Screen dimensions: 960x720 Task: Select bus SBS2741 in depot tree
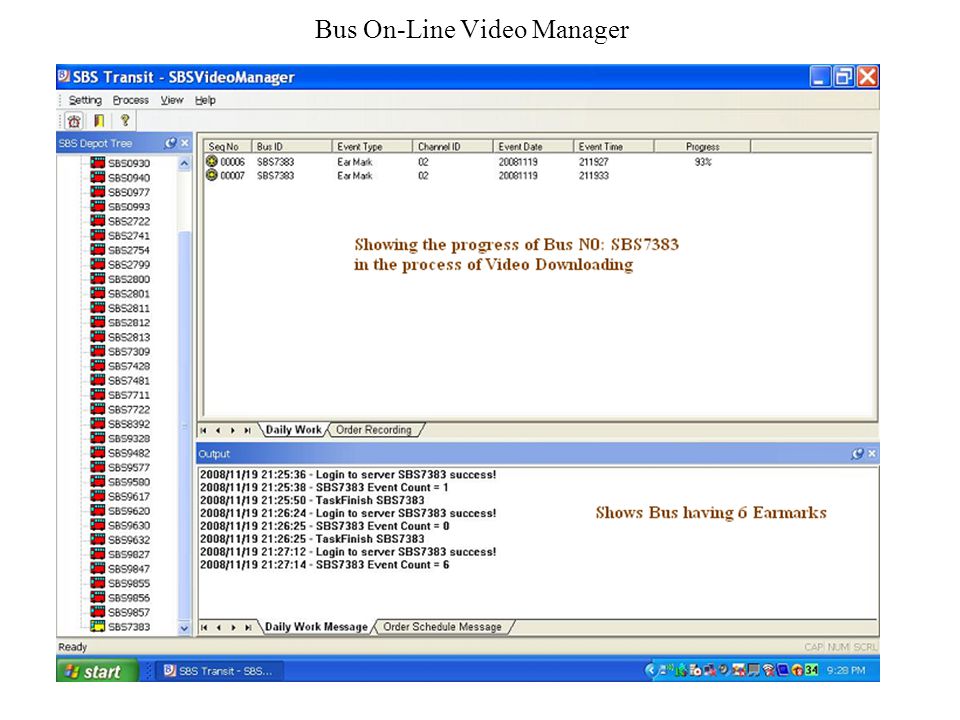click(x=129, y=236)
